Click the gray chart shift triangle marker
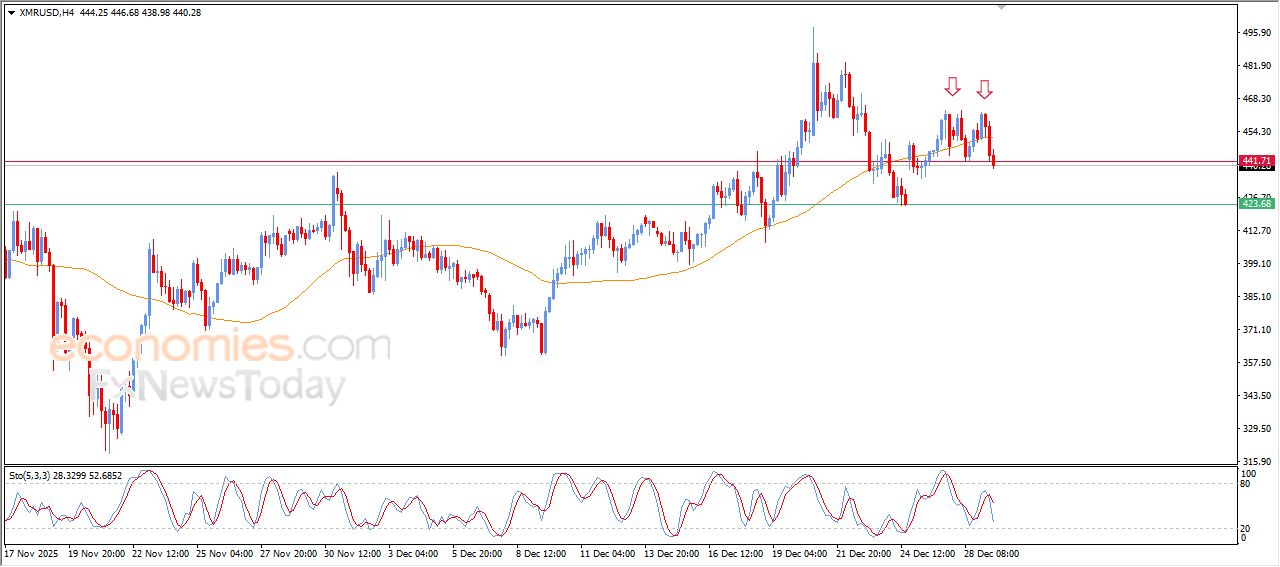The height and width of the screenshot is (567, 1280). click(1001, 6)
